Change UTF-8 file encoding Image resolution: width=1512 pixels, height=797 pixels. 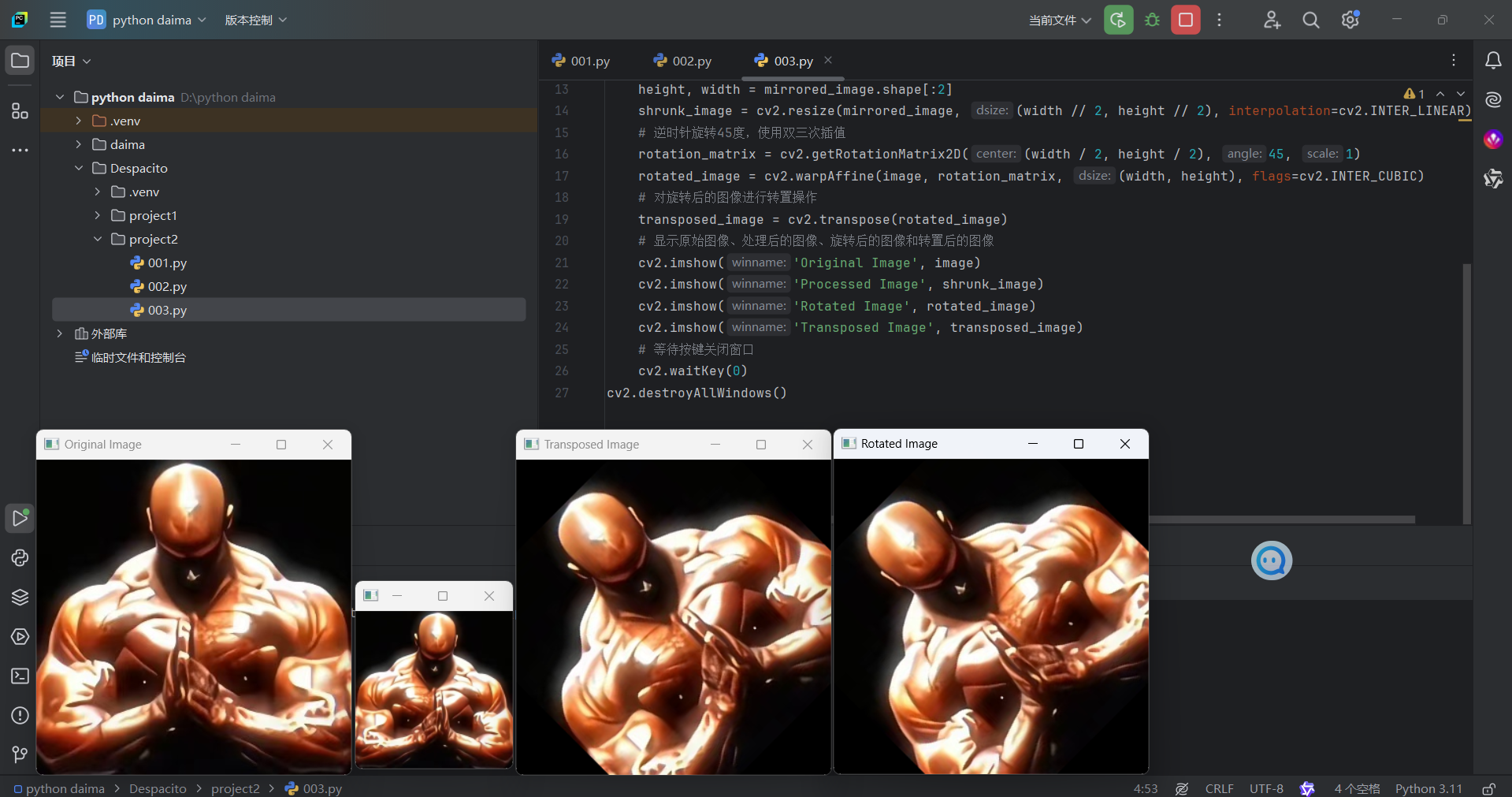1266,788
